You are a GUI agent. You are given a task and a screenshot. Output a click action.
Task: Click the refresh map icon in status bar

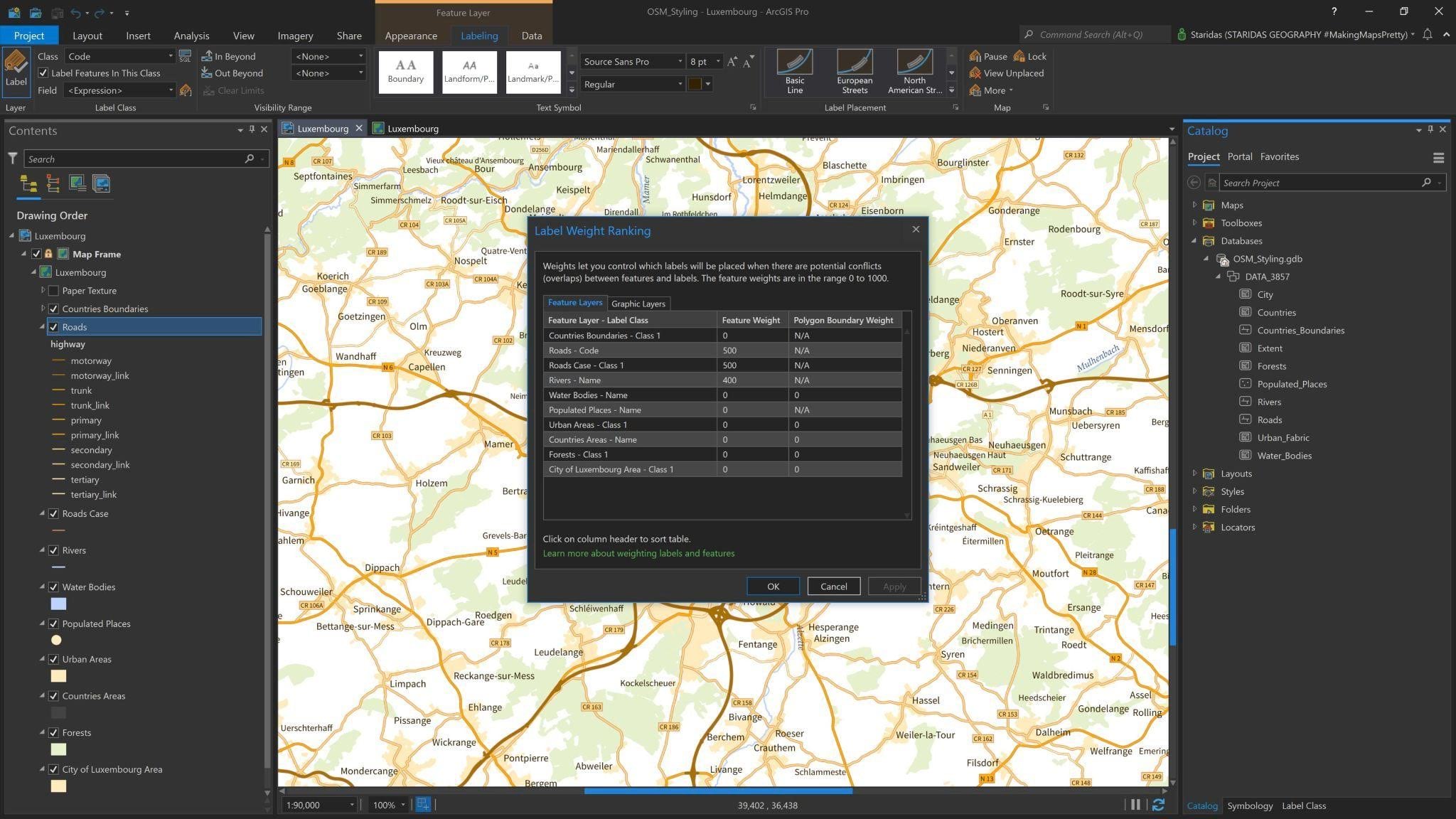tap(1158, 805)
